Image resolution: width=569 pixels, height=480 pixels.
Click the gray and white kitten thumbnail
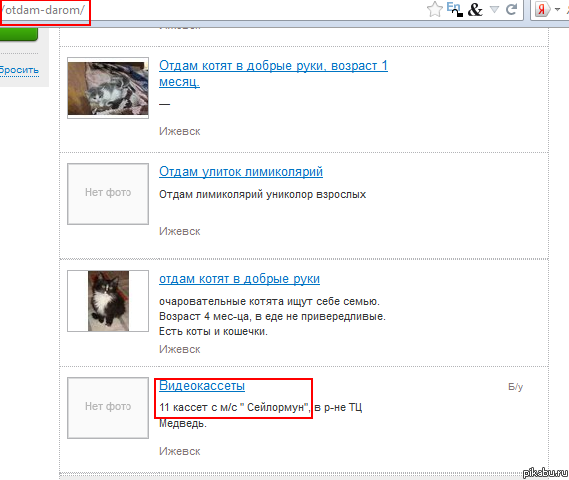[x=108, y=88]
